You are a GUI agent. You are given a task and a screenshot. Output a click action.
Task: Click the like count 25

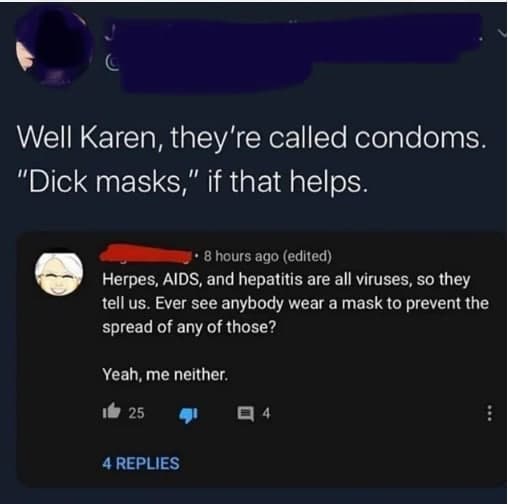tap(136, 413)
